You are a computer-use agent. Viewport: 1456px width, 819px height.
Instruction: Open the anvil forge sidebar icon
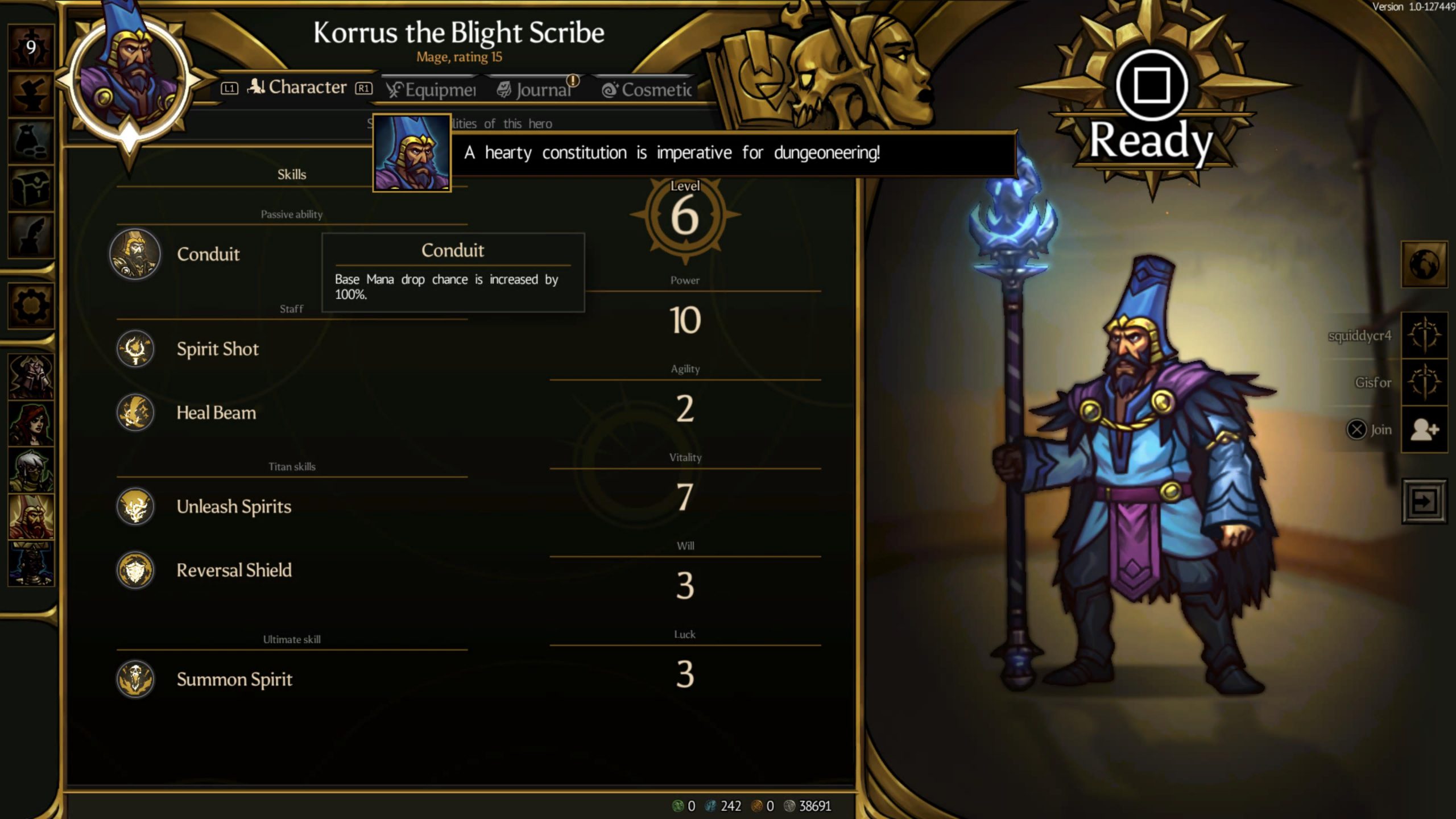click(x=31, y=94)
